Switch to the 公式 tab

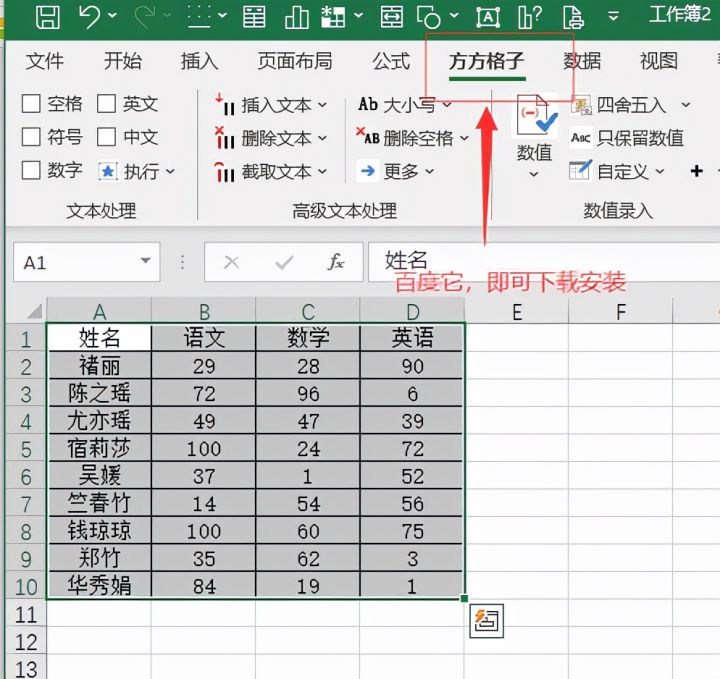pos(391,61)
